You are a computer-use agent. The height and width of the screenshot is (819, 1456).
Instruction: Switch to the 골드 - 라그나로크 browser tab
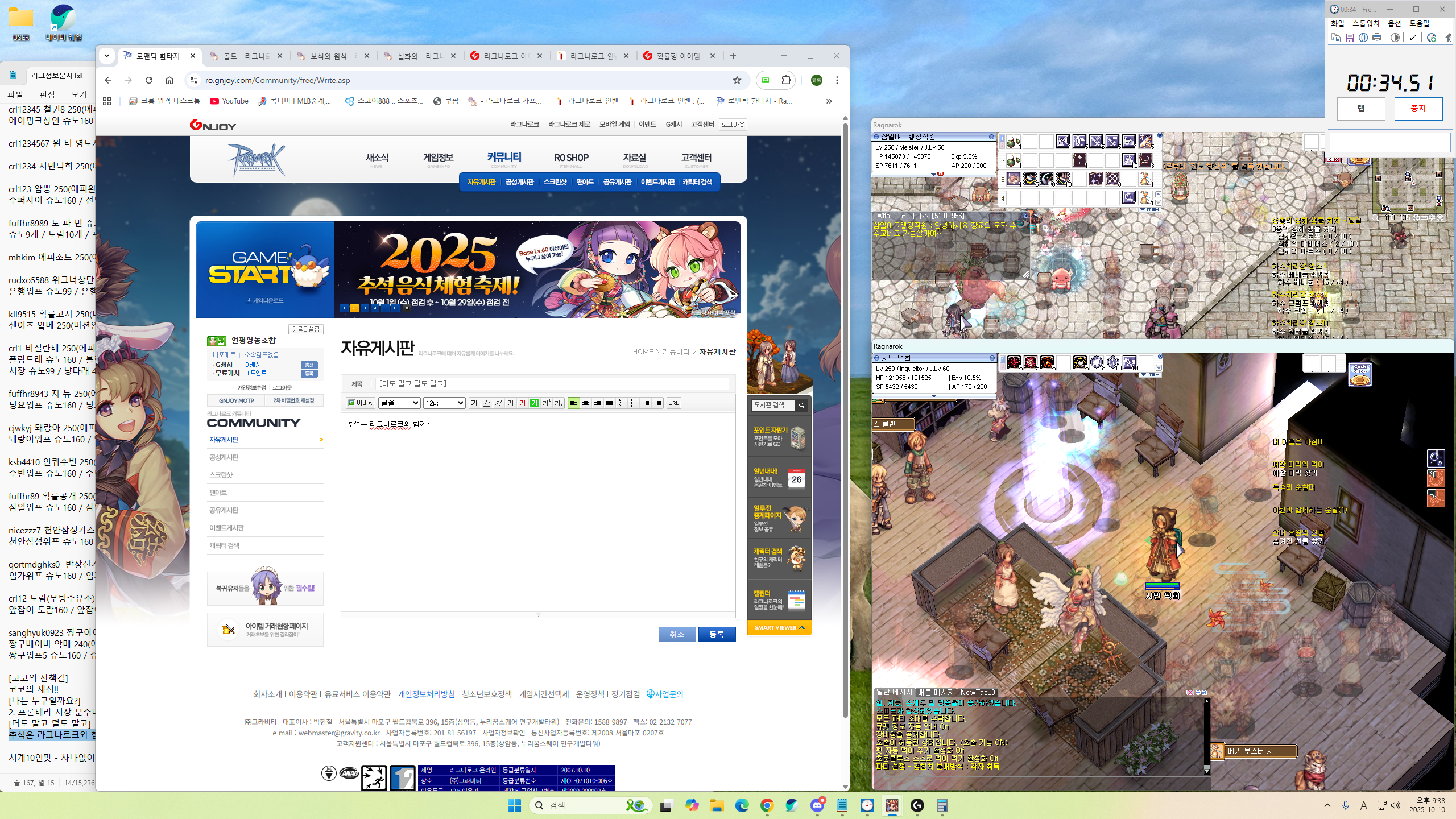coord(246,56)
